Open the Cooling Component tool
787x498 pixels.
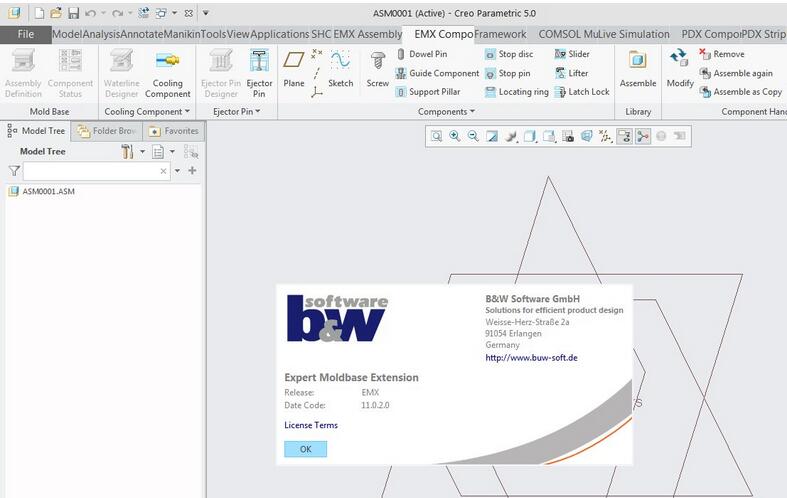(168, 74)
